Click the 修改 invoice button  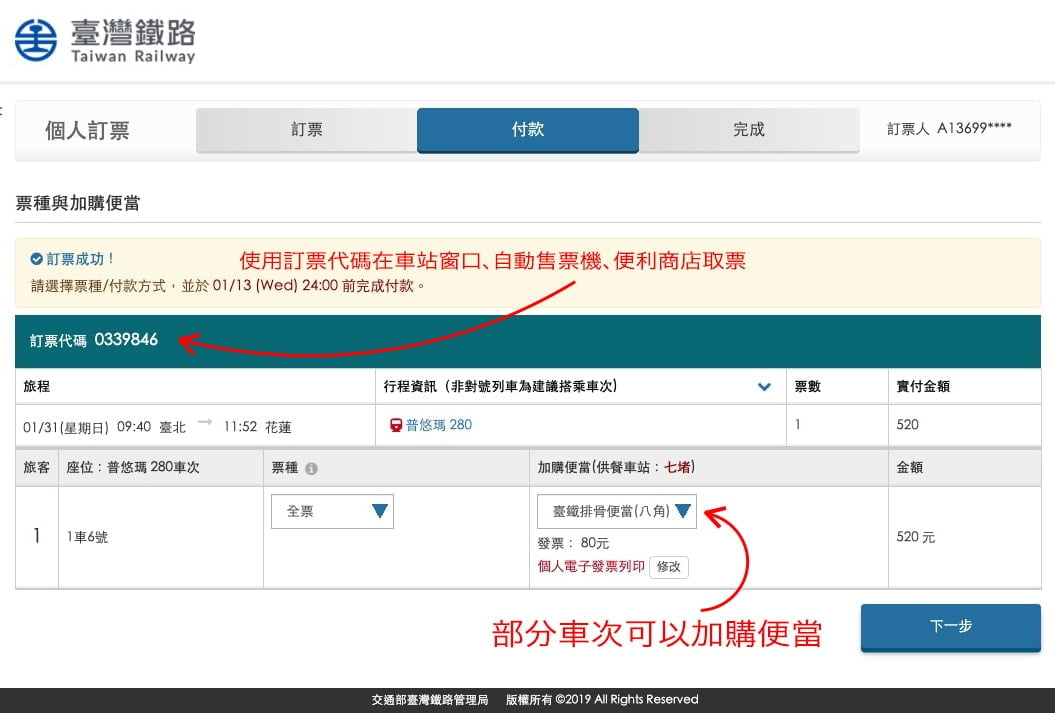(669, 567)
